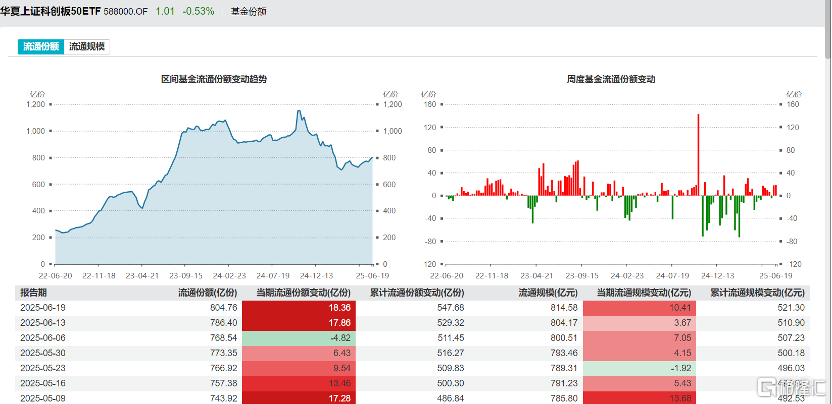Click the vertical scrollbar thumb
The width and height of the screenshot is (832, 404).
pyautogui.click(x=828, y=27)
